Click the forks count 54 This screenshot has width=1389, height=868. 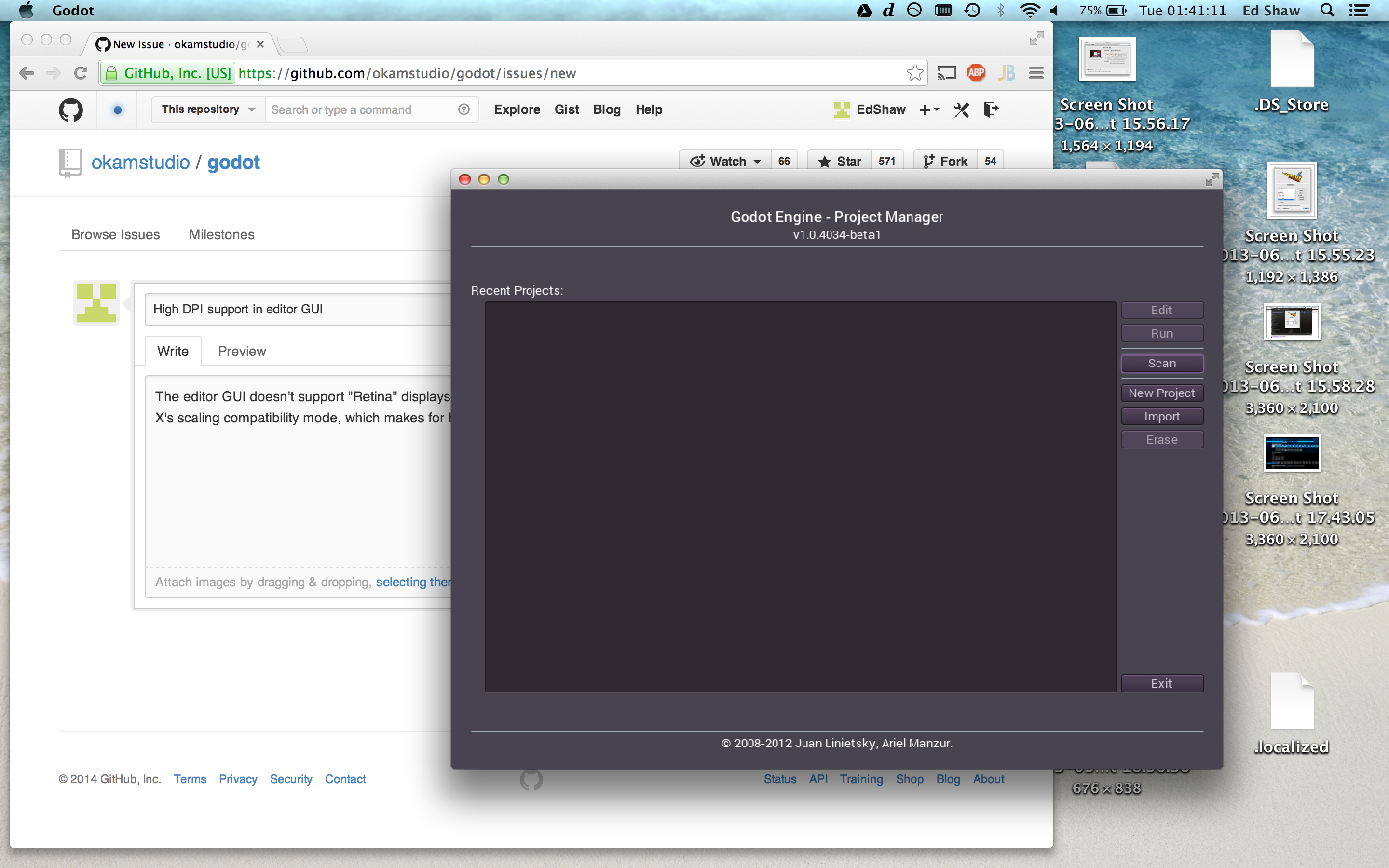coord(990,162)
